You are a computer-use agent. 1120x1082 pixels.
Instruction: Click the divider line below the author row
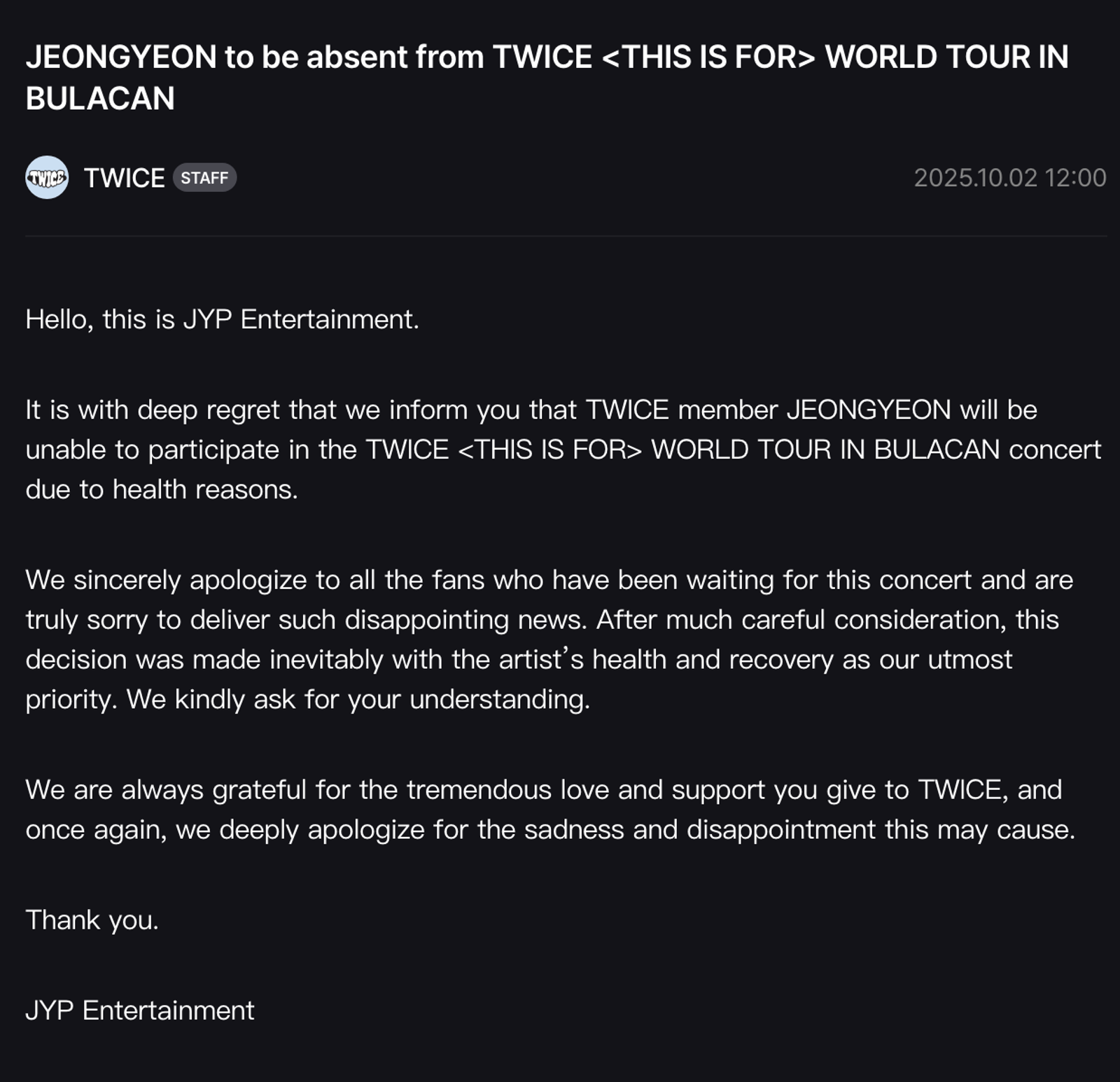tap(560, 237)
